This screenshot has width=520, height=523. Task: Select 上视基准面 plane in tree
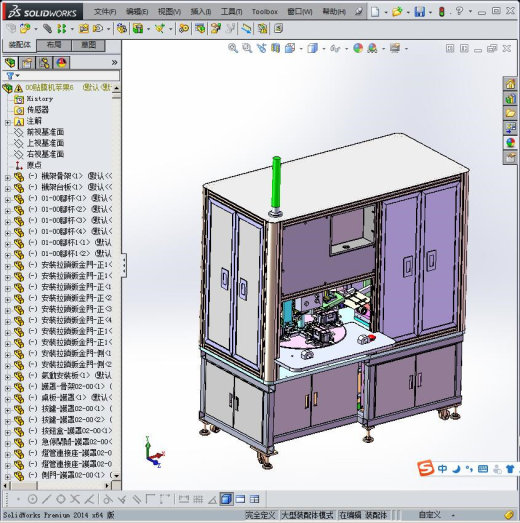(x=45, y=143)
